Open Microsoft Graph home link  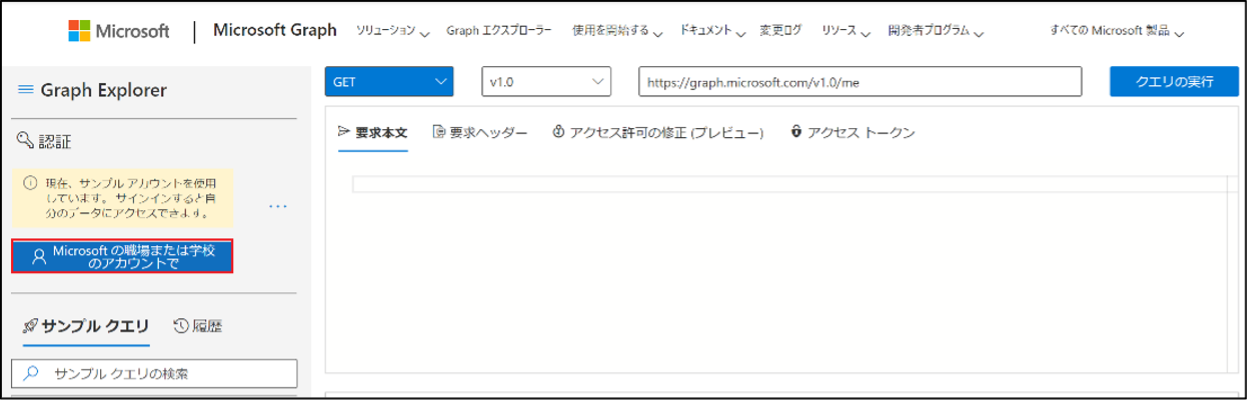coord(275,30)
